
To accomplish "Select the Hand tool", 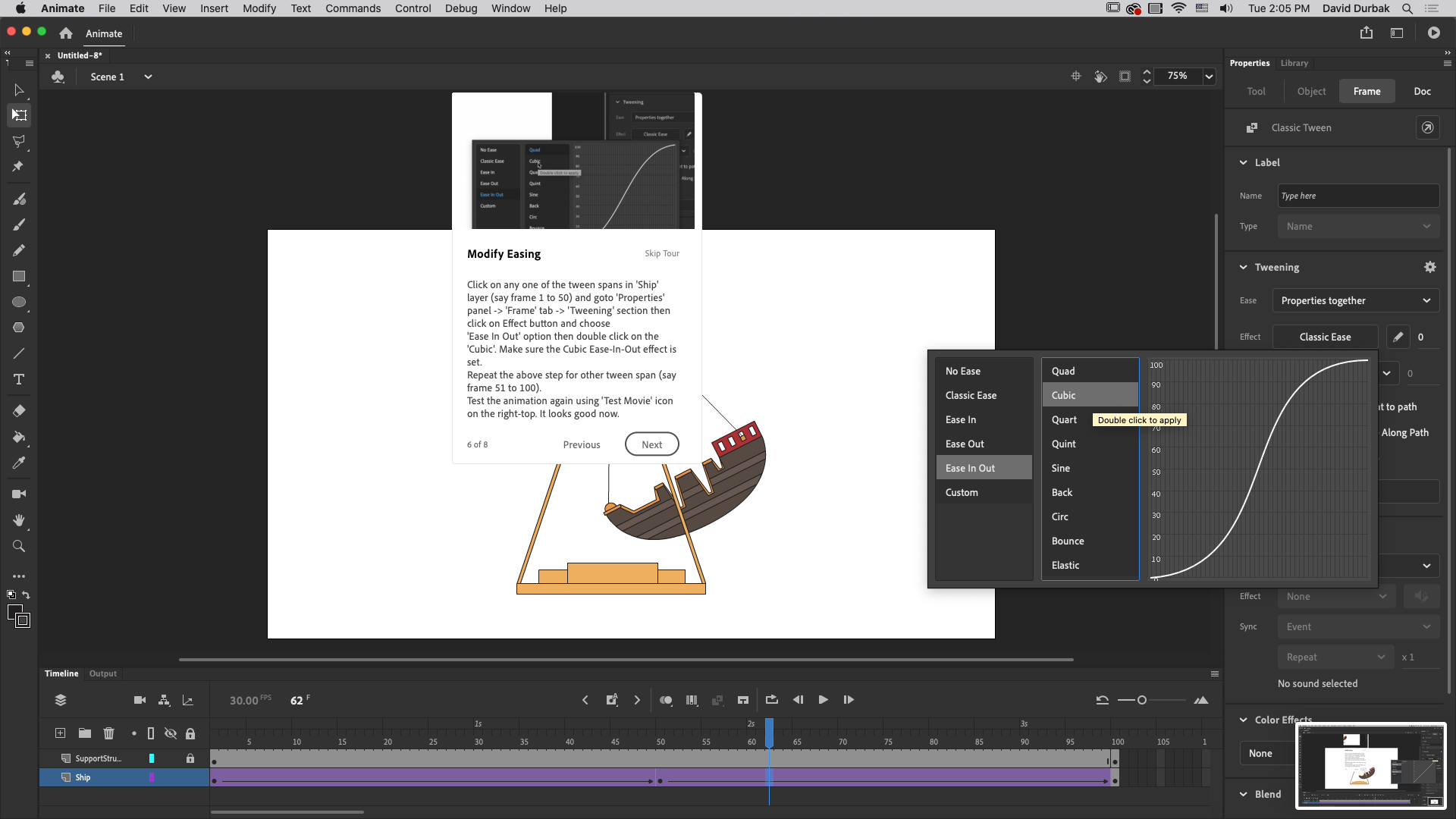I will click(x=19, y=520).
